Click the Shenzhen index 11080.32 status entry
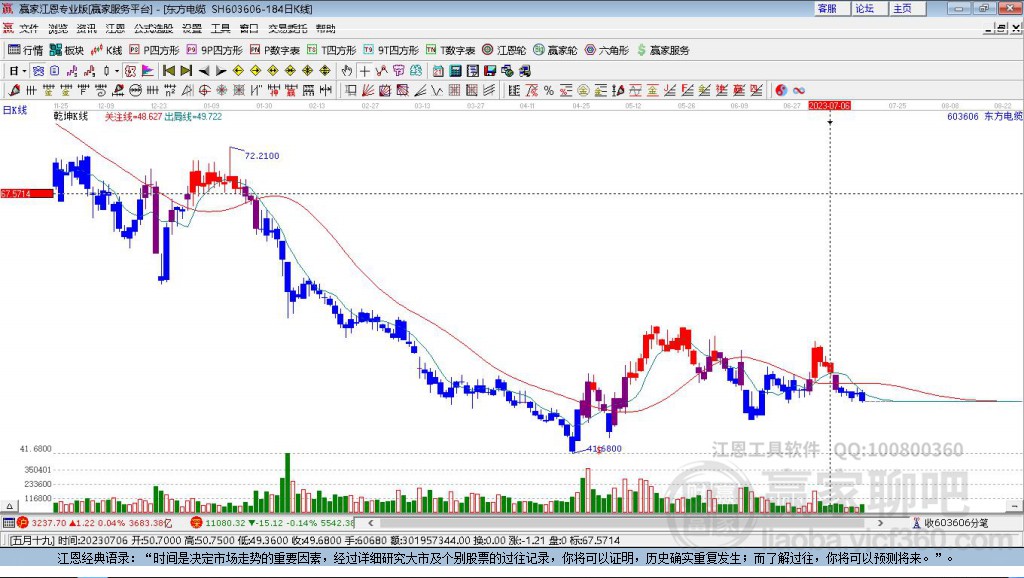Image resolution: width=1024 pixels, height=578 pixels. [x=273, y=523]
